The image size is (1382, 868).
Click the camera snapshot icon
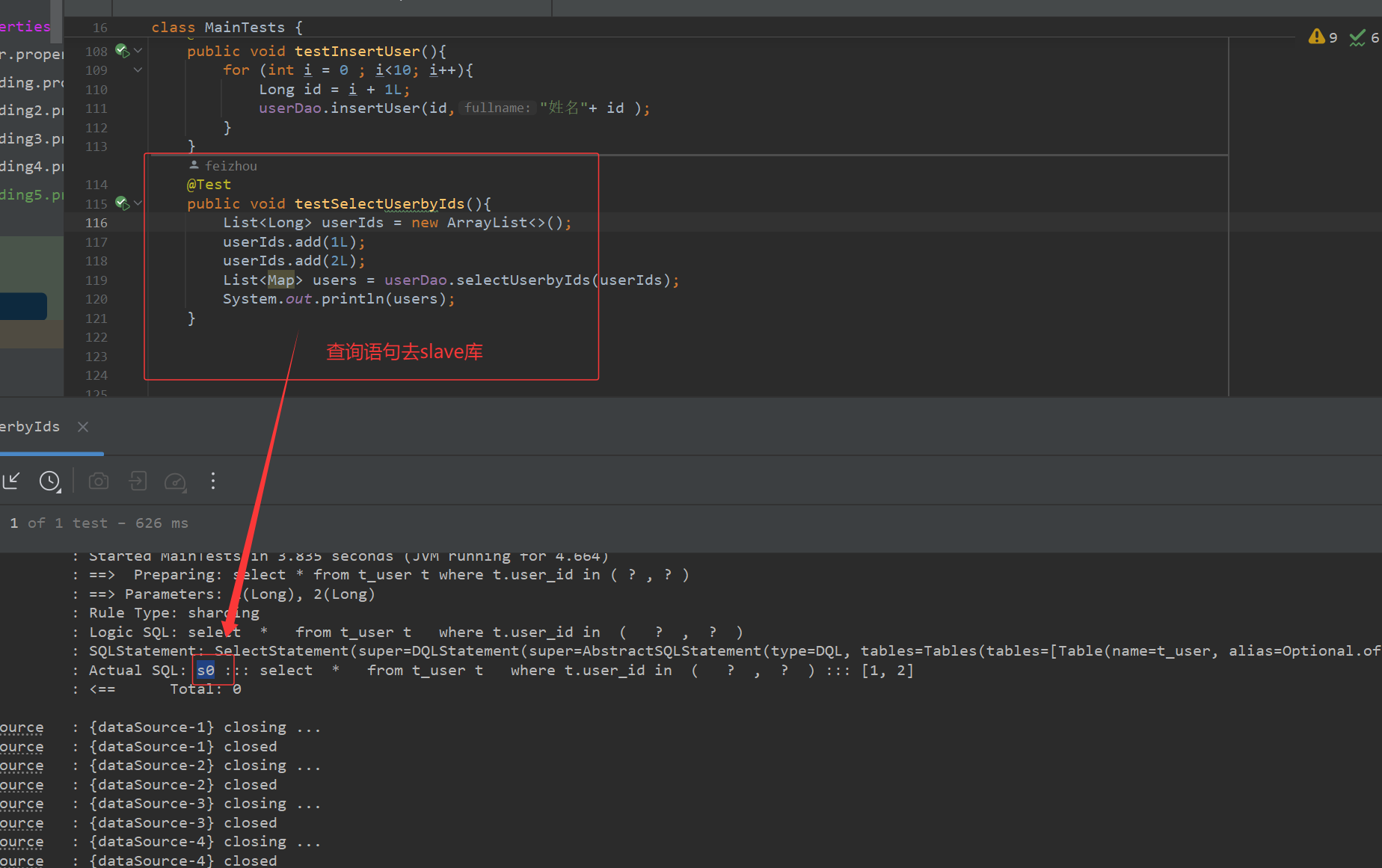click(99, 481)
